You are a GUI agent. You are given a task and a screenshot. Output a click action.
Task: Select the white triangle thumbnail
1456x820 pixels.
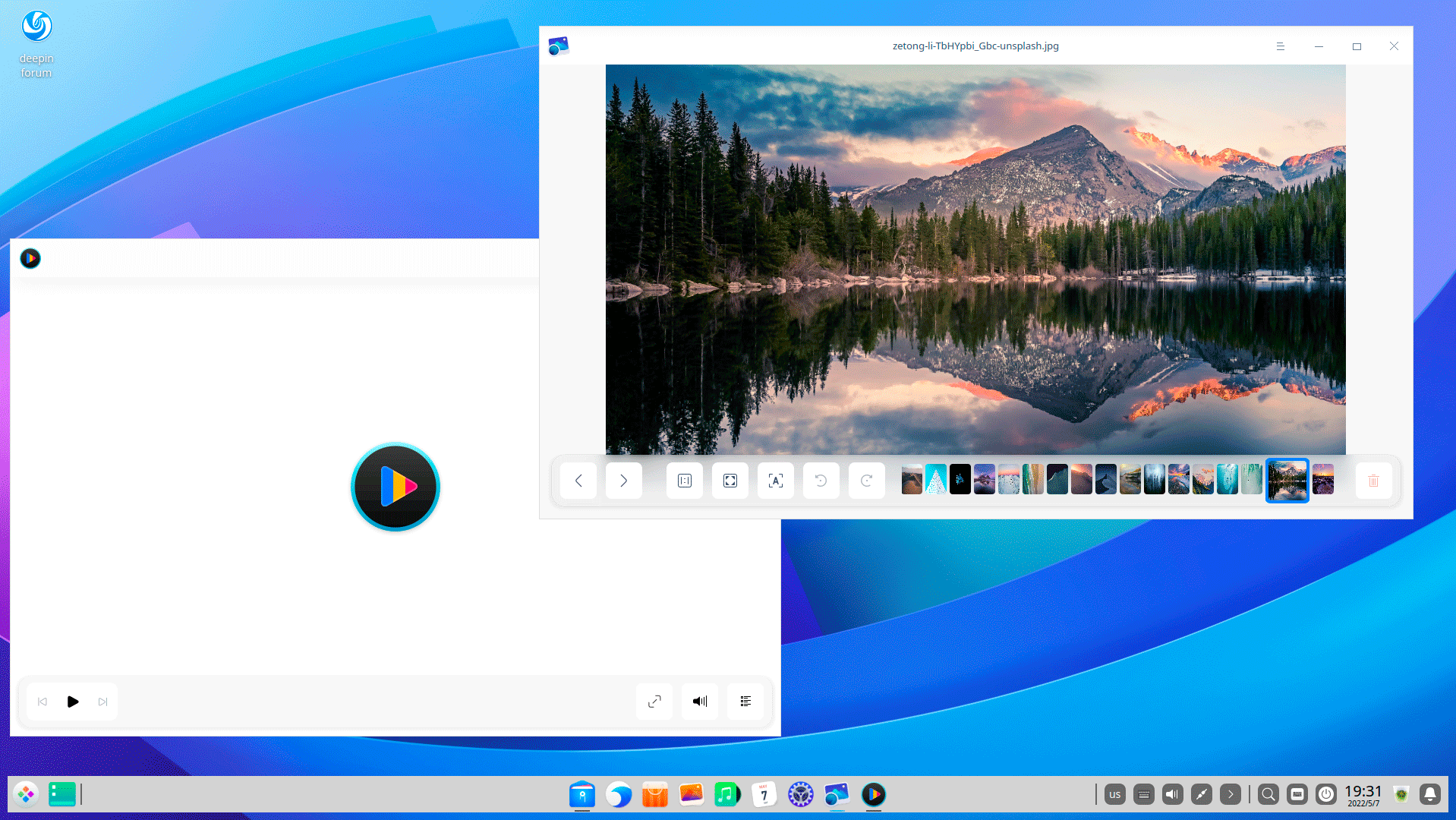[x=936, y=480]
